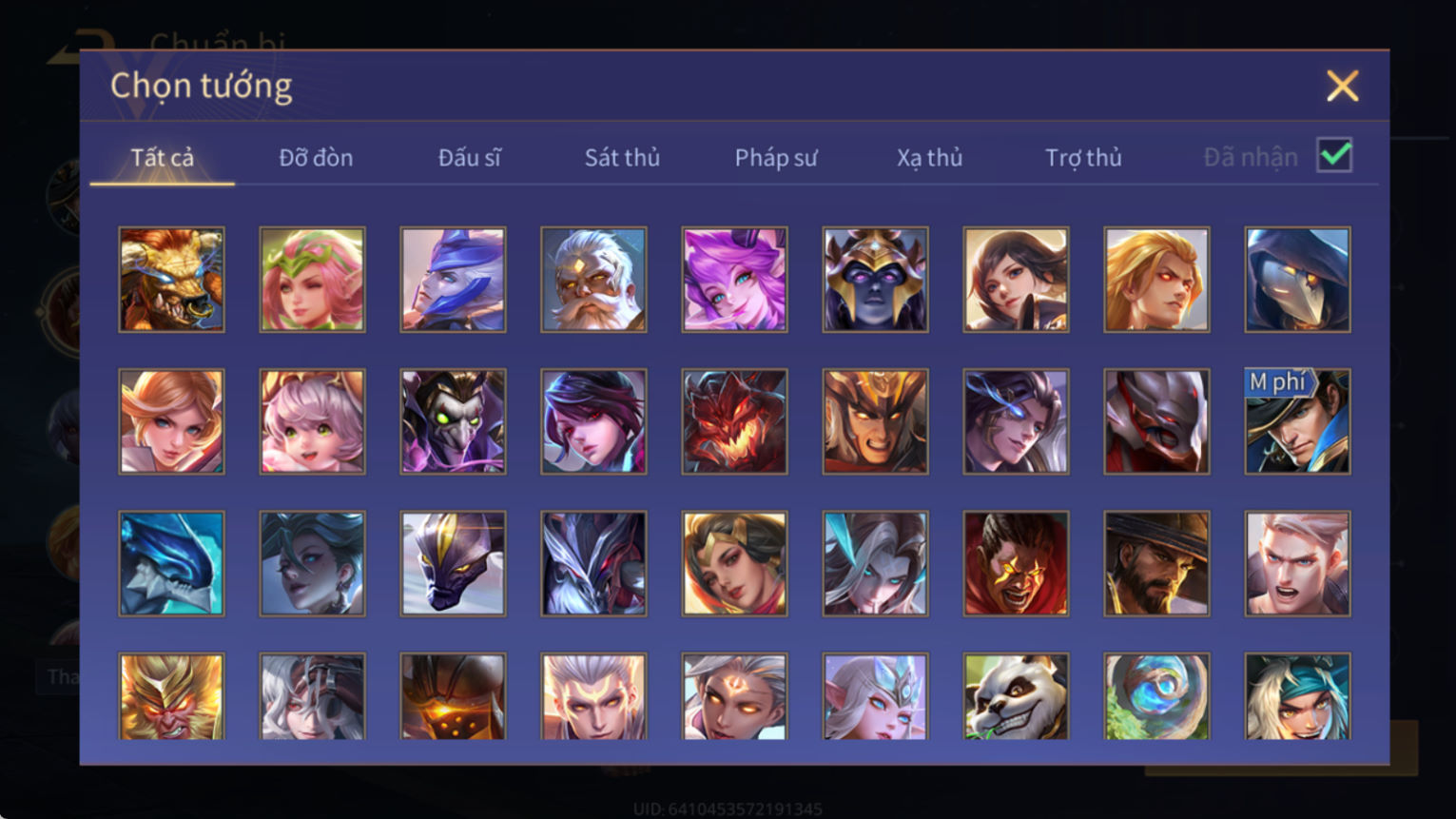Screen dimensions: 1456x819
Task: Select the red lava demon hero
Action: tap(734, 421)
